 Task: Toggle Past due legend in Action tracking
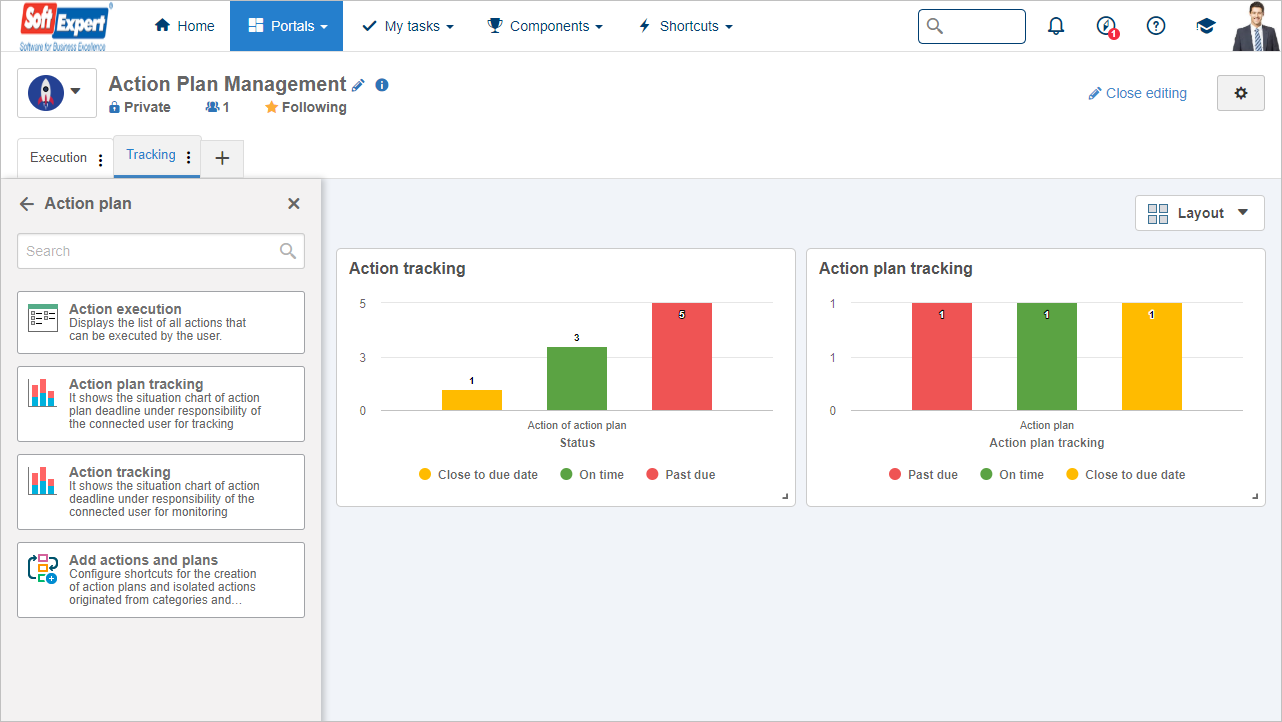(681, 475)
